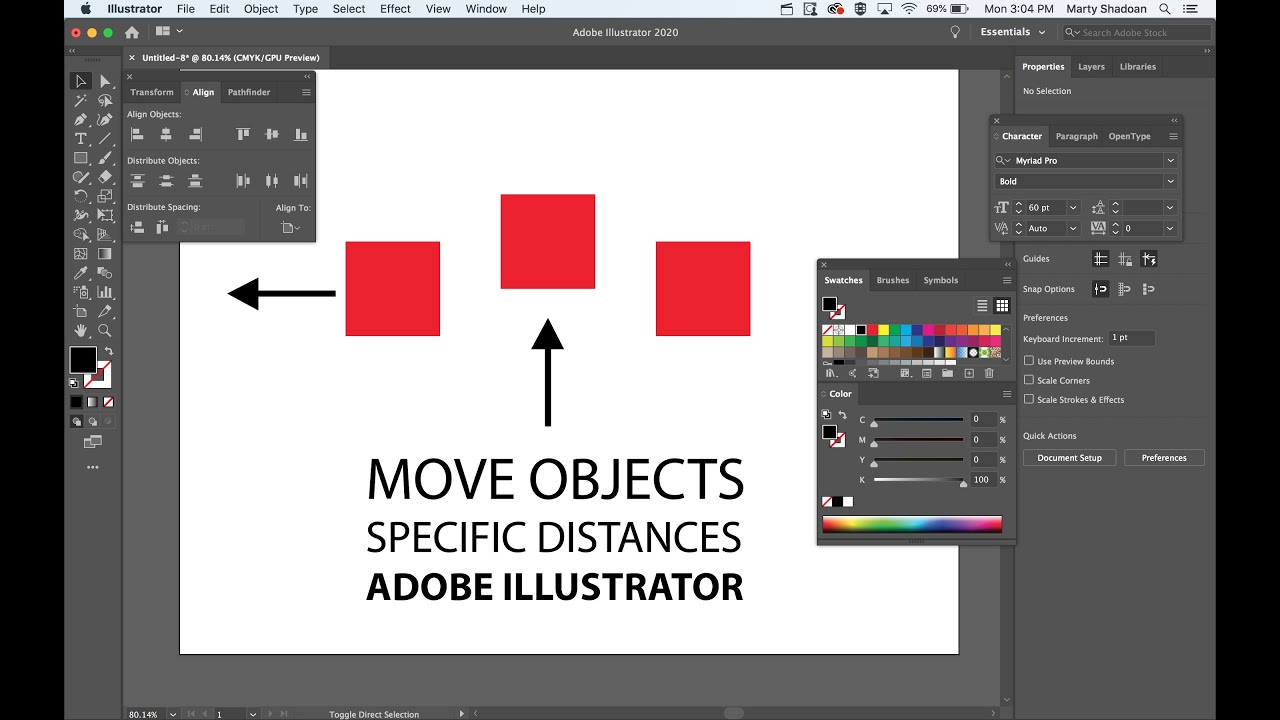Open Learn lightbulb icon in top bar

(955, 32)
